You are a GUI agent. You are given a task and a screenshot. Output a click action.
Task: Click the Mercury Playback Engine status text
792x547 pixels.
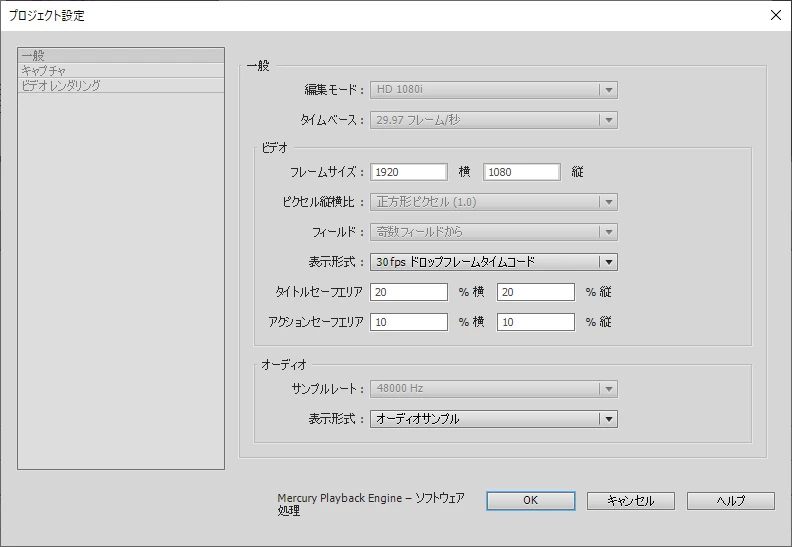point(370,504)
